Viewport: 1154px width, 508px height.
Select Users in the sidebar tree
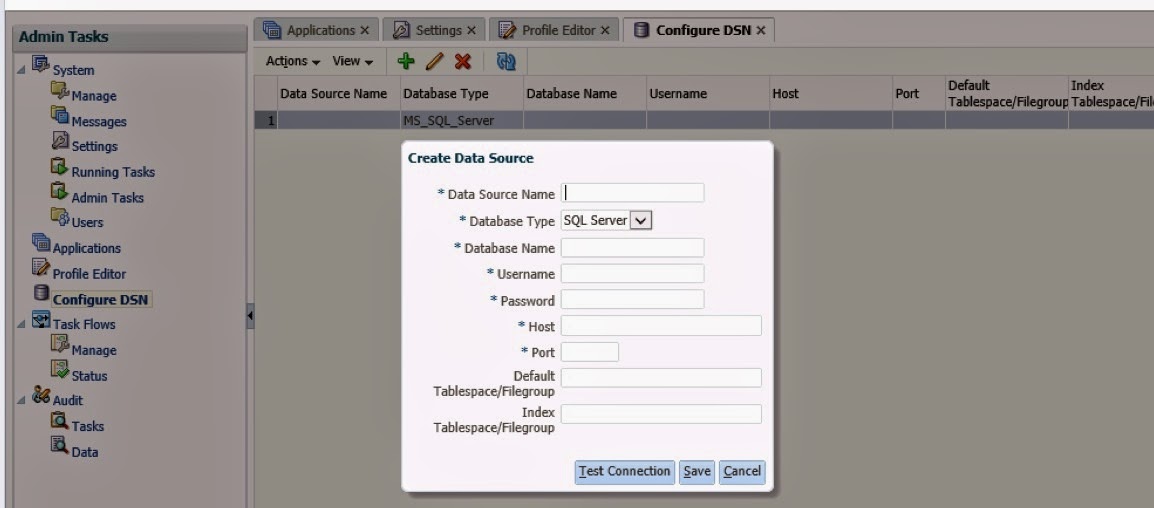pos(87,222)
